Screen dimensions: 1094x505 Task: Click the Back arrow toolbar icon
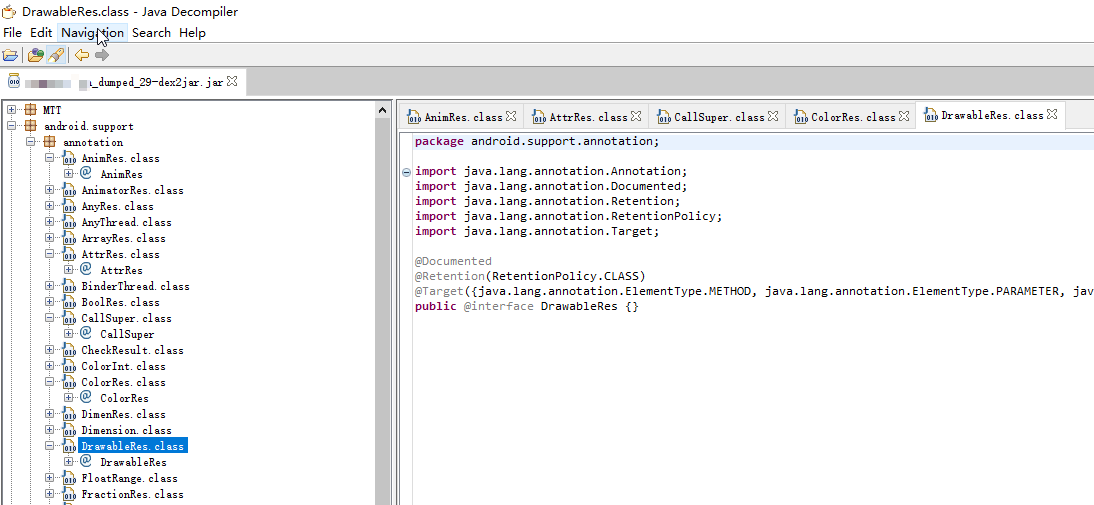82,55
